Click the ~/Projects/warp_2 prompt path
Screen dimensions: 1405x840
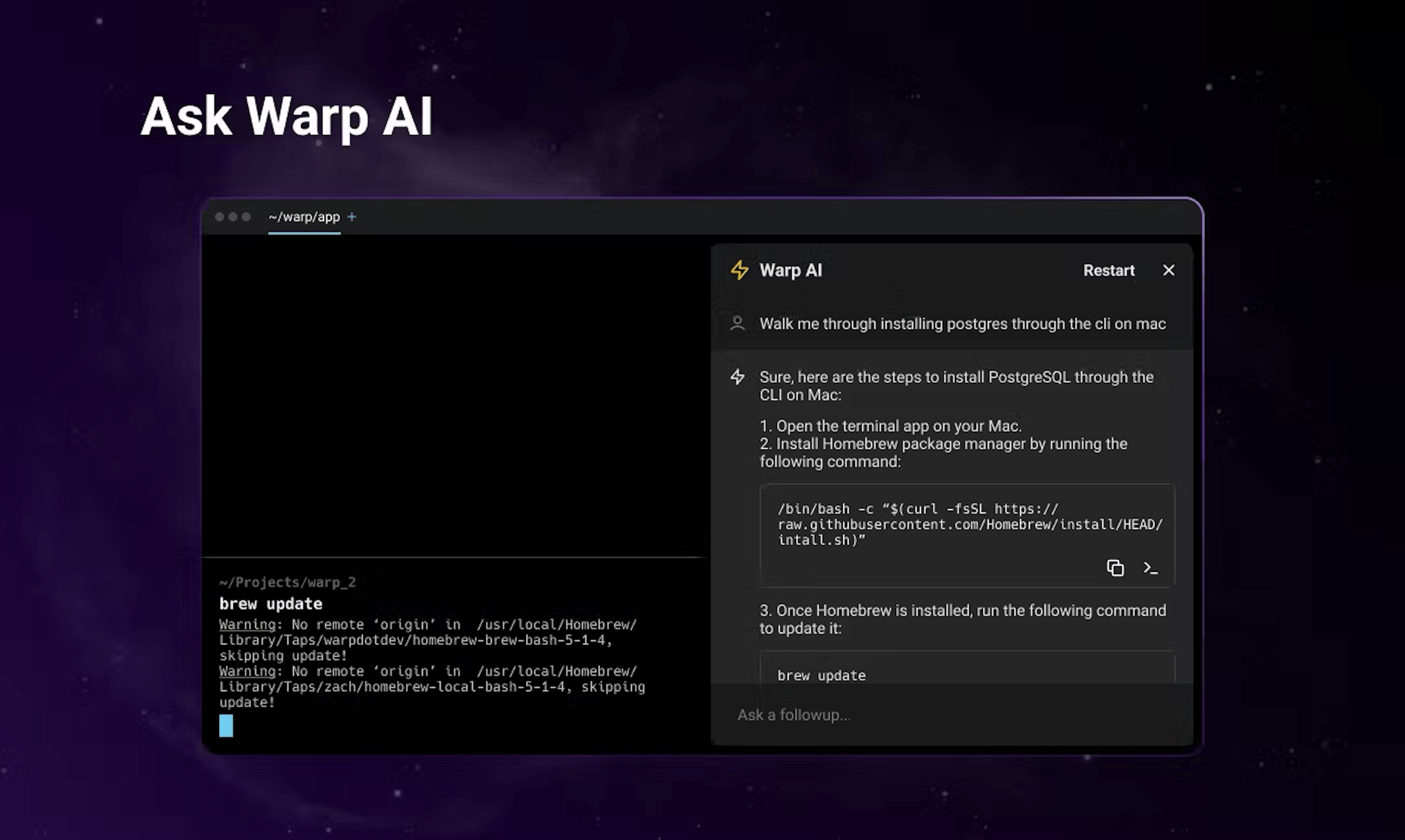[288, 582]
